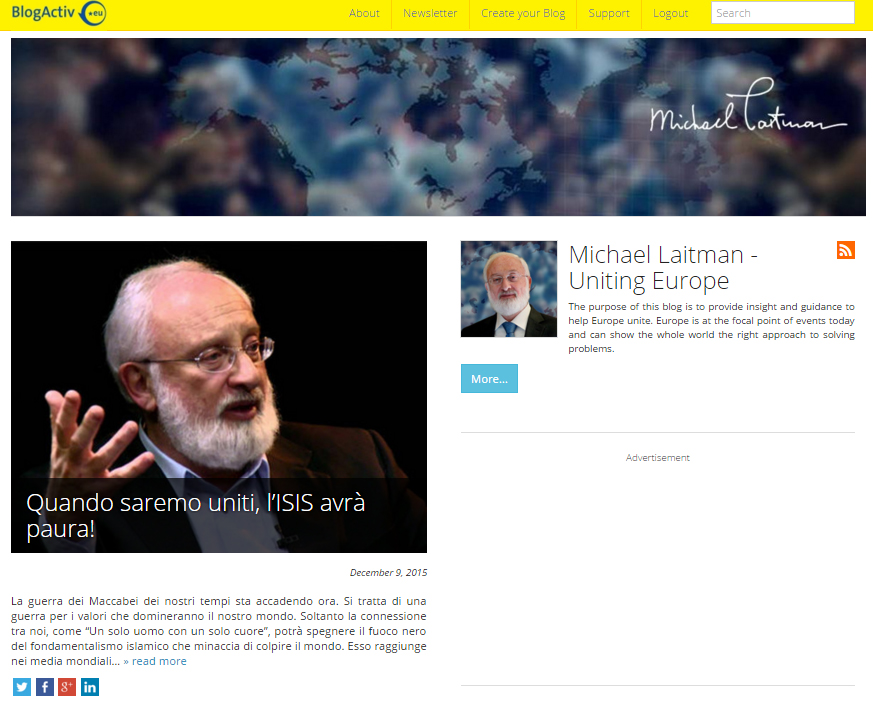Image resolution: width=873 pixels, height=705 pixels.
Task: Share the post on LinkedIn
Action: click(90, 687)
